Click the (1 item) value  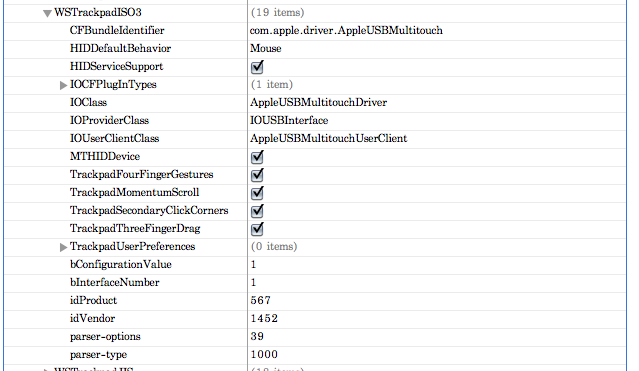(x=272, y=84)
